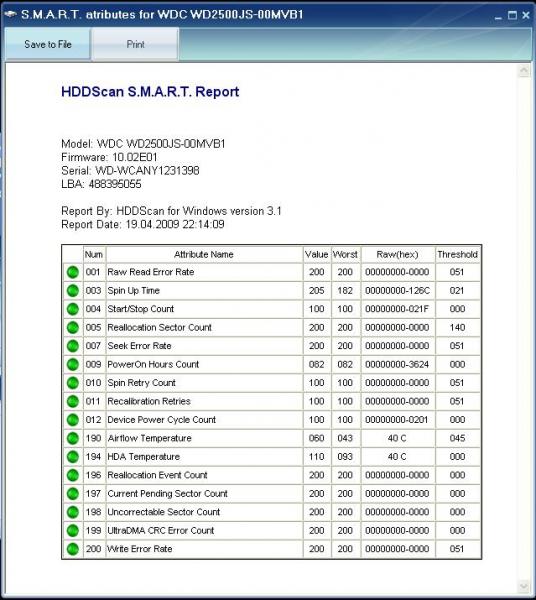Image resolution: width=536 pixels, height=600 pixels.
Task: Click the HDDScan app icon in title bar
Action: pyautogui.click(x=10, y=15)
